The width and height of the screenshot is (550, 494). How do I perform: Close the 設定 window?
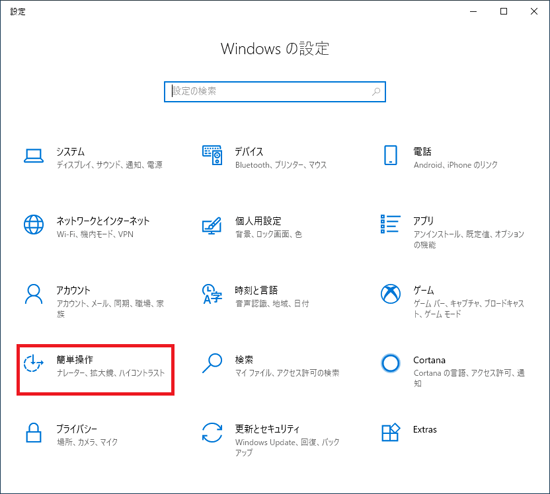coord(534,12)
